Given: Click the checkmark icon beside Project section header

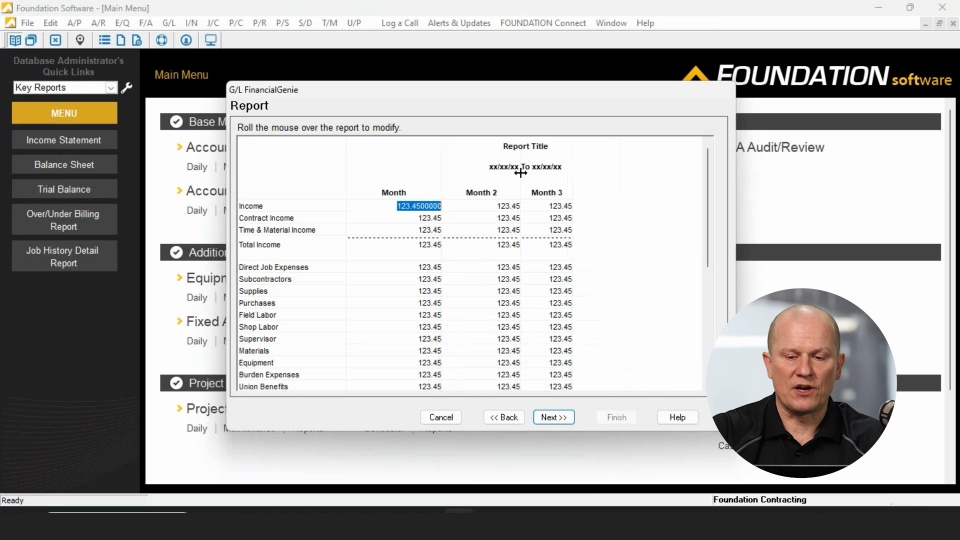Looking at the screenshot, I should coord(176,383).
